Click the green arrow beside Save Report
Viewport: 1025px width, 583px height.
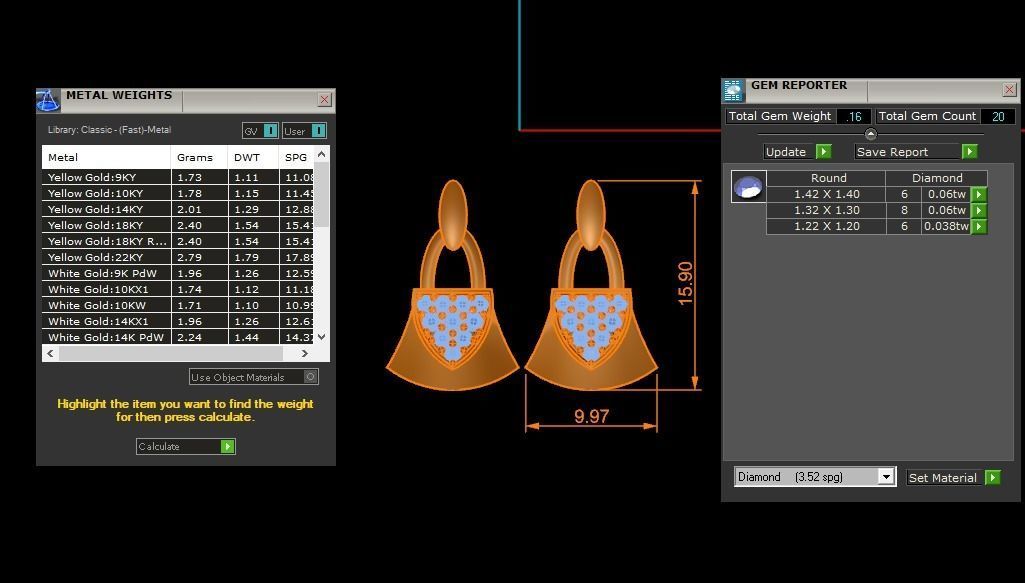(969, 152)
